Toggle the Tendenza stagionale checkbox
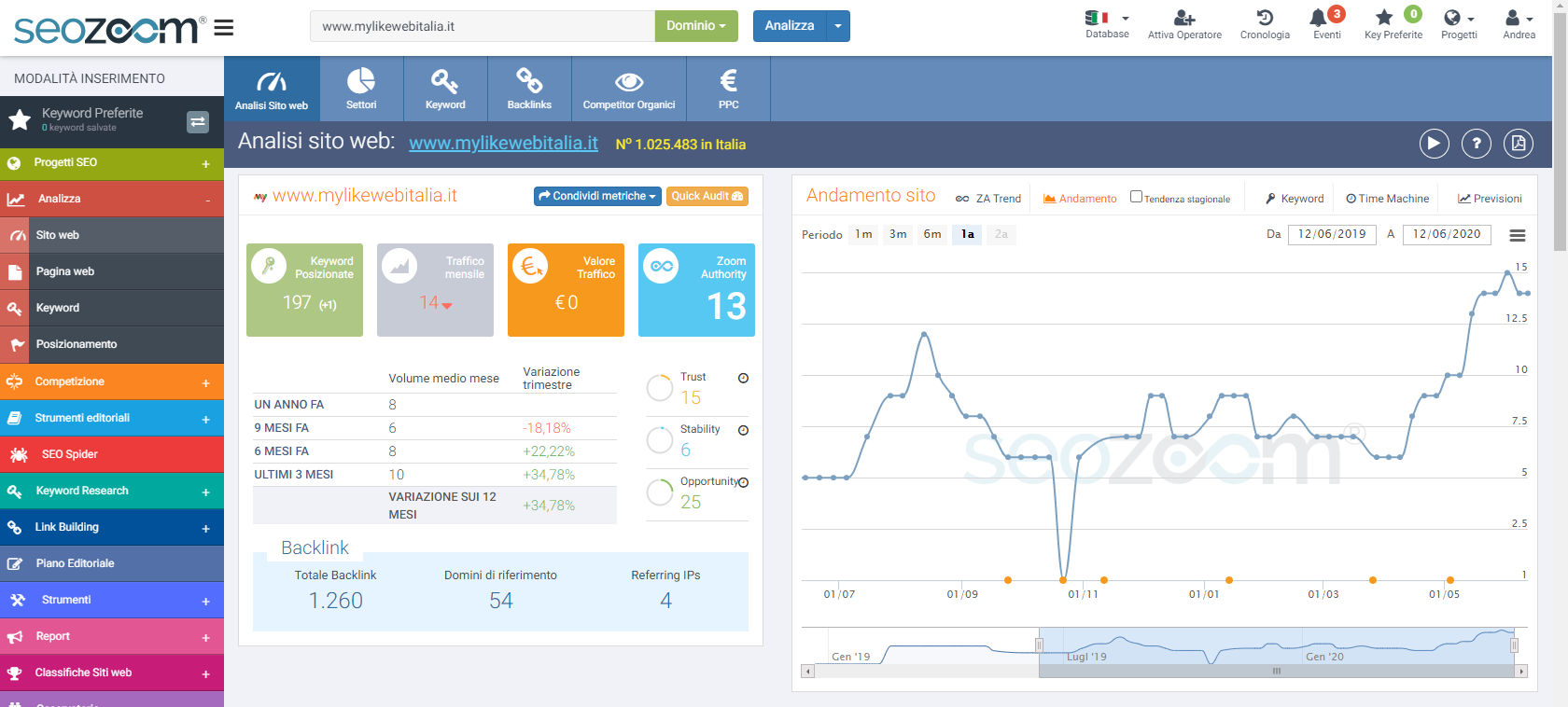This screenshot has width=1568, height=707. click(x=1136, y=197)
